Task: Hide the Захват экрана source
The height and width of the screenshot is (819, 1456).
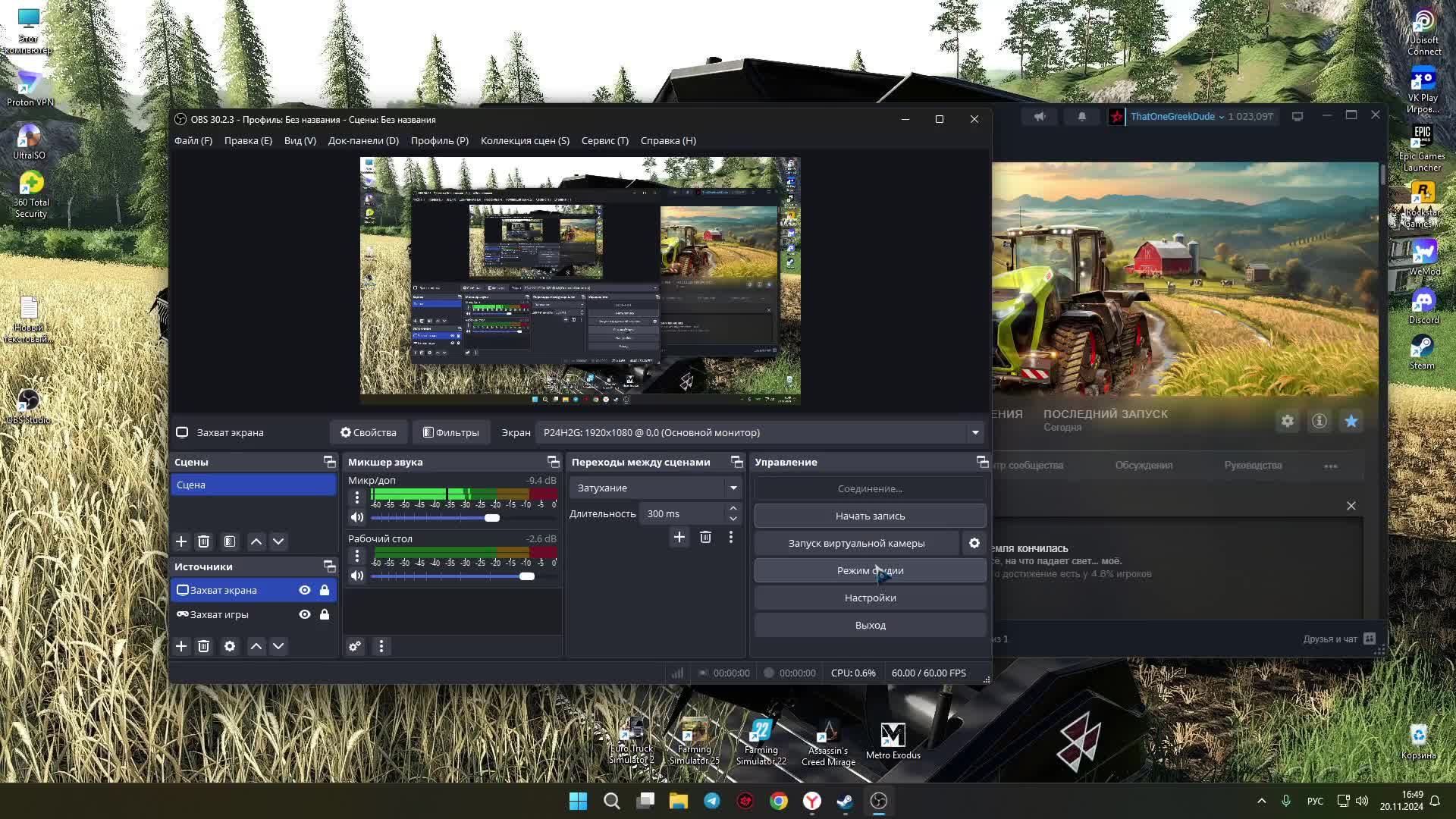Action: [305, 590]
